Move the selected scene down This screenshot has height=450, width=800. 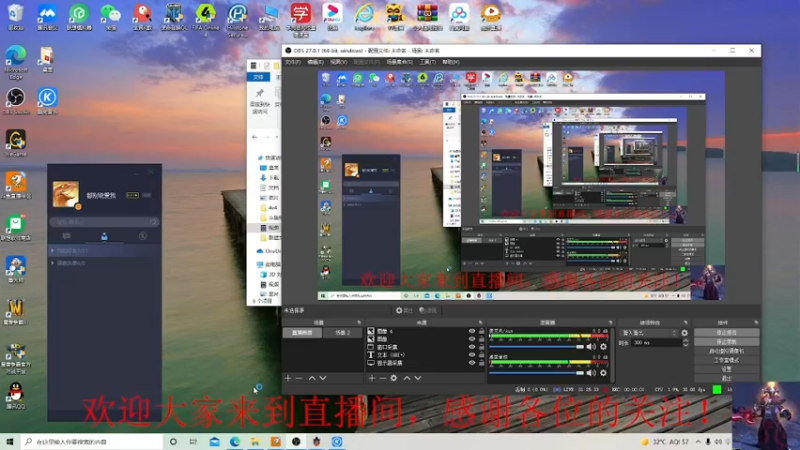322,378
